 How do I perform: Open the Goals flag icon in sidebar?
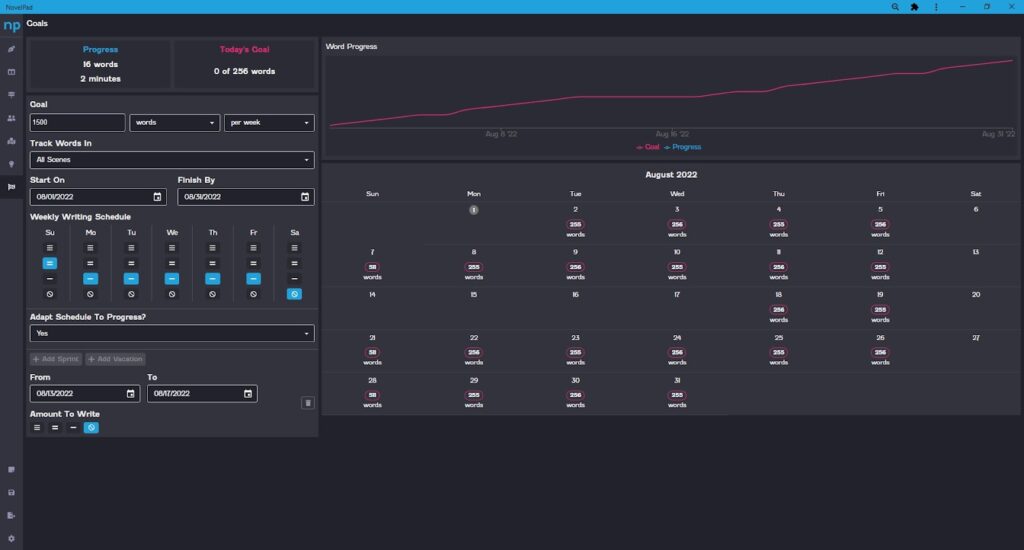(11, 187)
